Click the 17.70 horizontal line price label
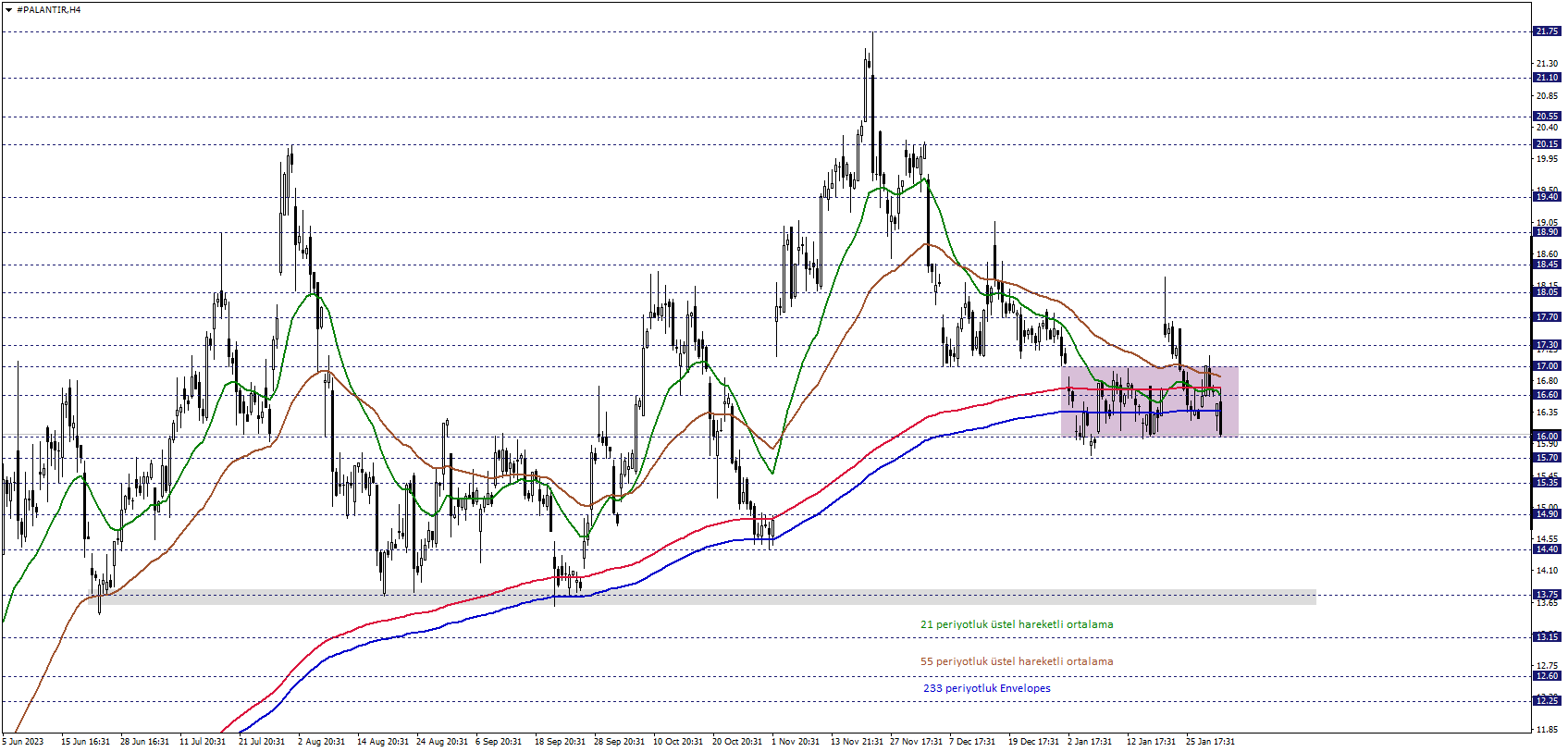This screenshot has width=1568, height=752. (1547, 317)
